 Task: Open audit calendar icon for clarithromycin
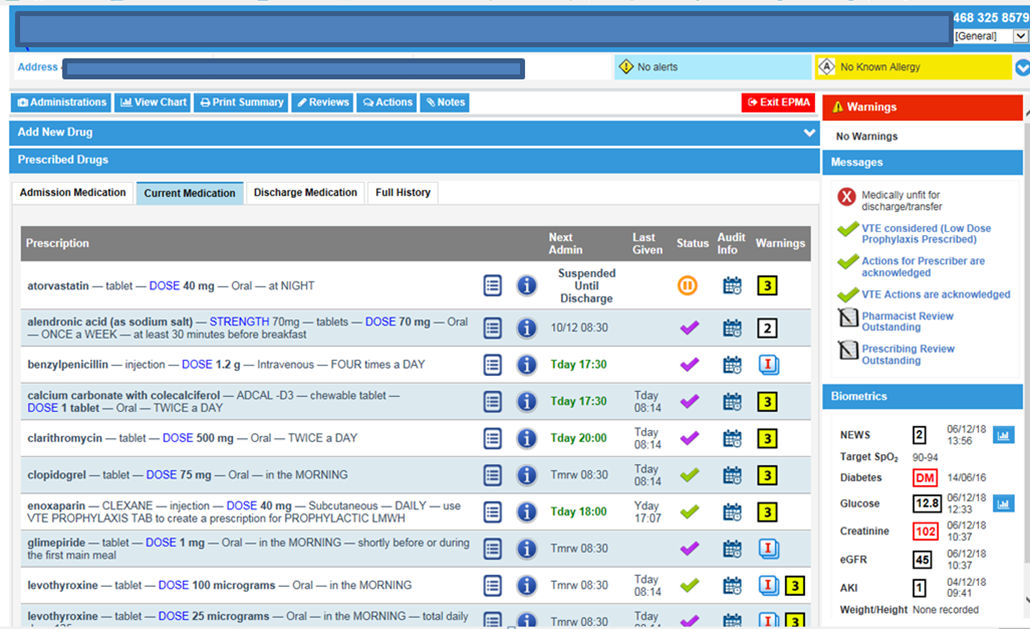[732, 438]
